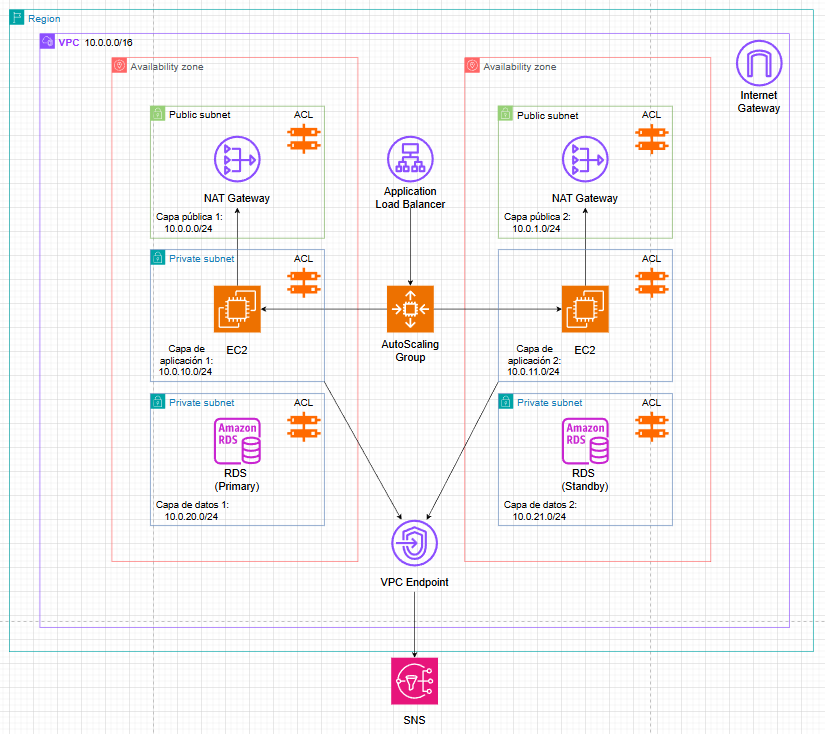The width and height of the screenshot is (825, 734).
Task: Select lock icon of Capa de datos 2
Action: (x=506, y=401)
